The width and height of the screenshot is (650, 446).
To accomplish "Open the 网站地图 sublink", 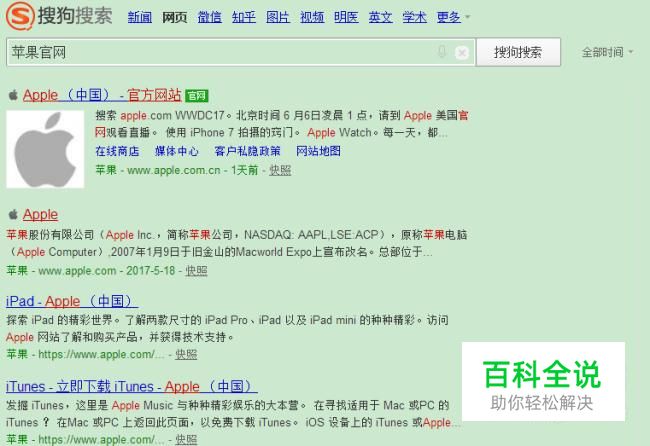I will [x=318, y=151].
